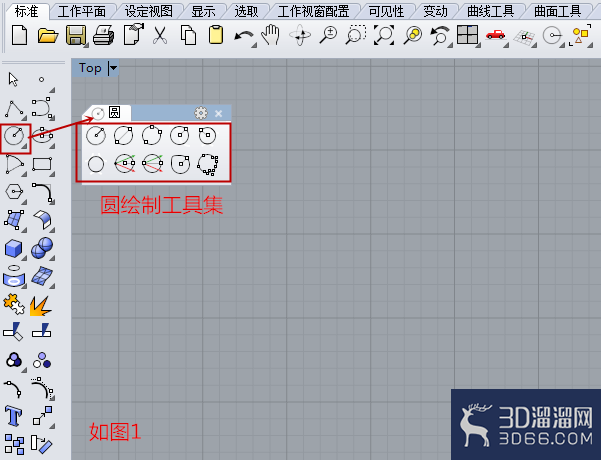This screenshot has width=601, height=460.
Task: Open the circle flyout gear options
Action: tap(201, 113)
